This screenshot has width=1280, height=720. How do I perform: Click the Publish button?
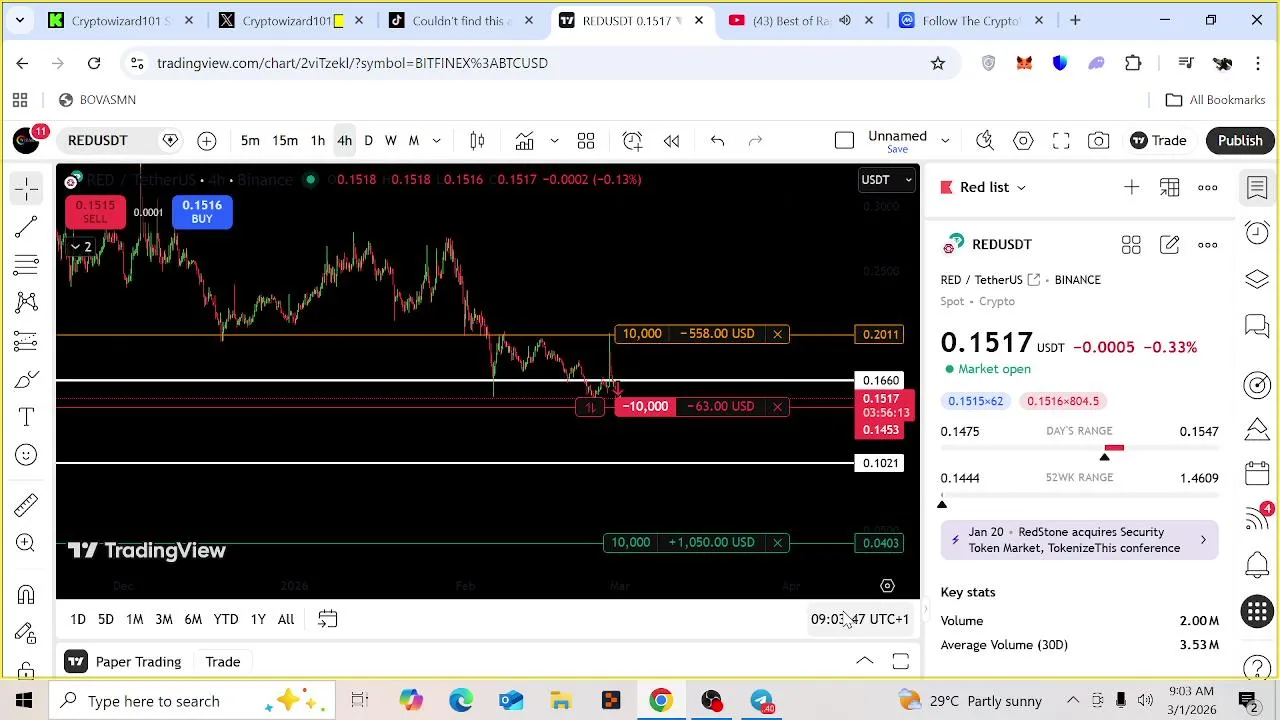(x=1240, y=141)
